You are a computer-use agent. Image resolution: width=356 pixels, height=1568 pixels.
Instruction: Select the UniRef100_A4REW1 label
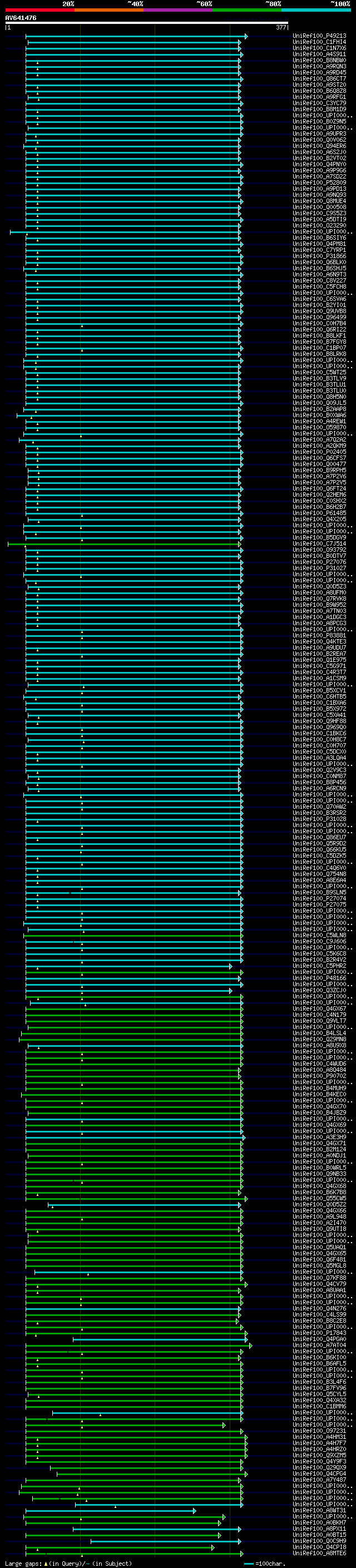[319, 421]
